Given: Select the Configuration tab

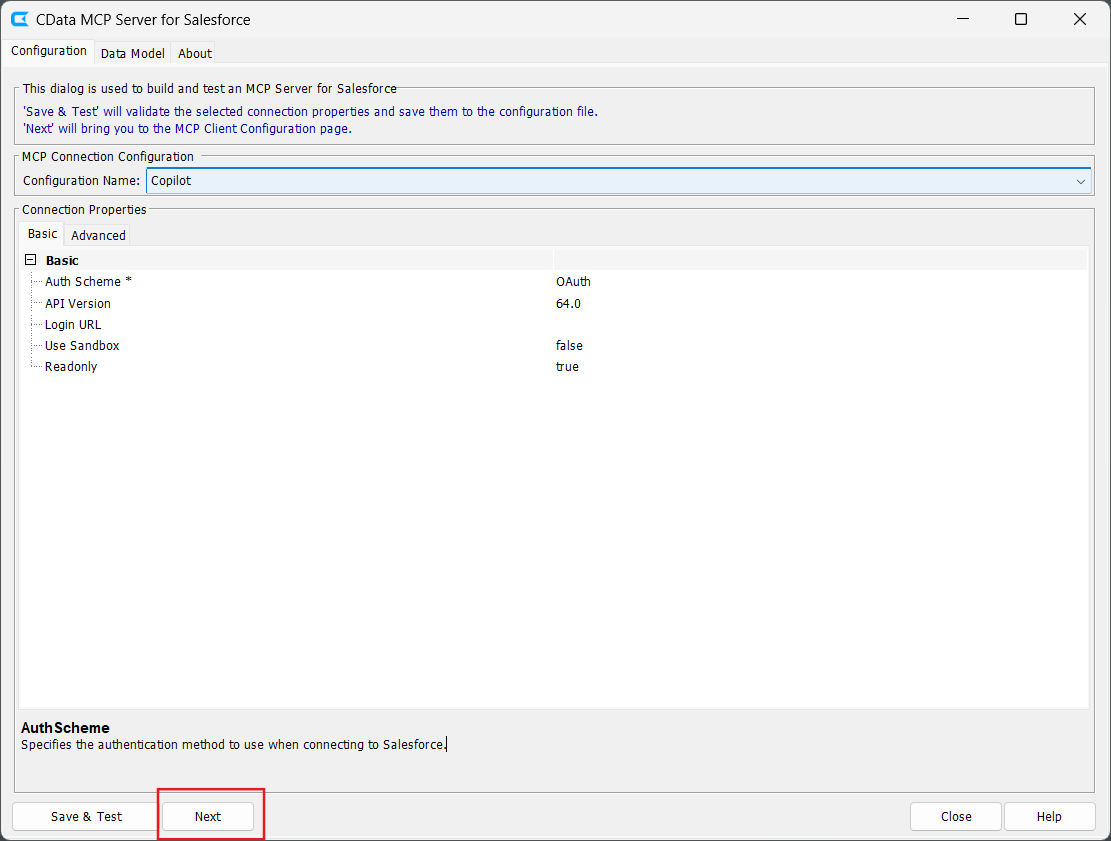Looking at the screenshot, I should coord(49,51).
